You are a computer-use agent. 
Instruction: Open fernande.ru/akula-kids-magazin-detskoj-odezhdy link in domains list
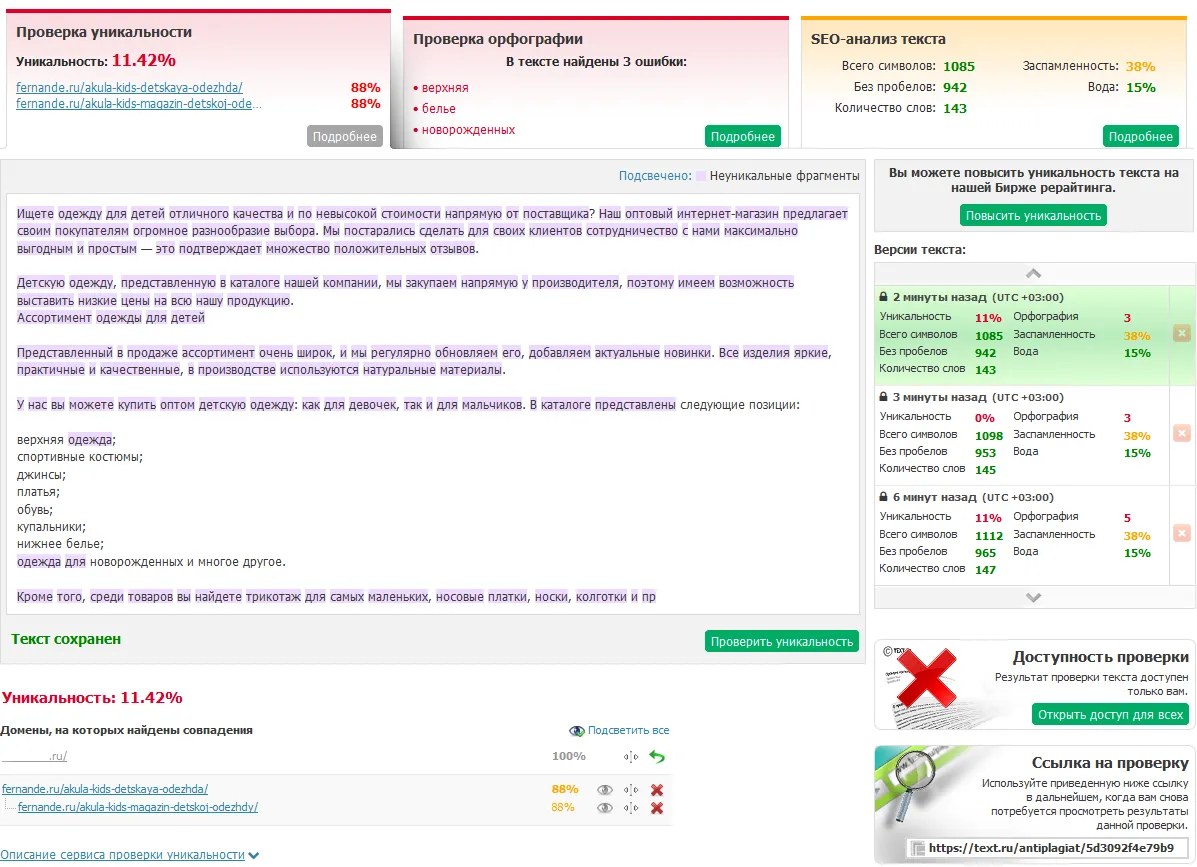pos(137,807)
